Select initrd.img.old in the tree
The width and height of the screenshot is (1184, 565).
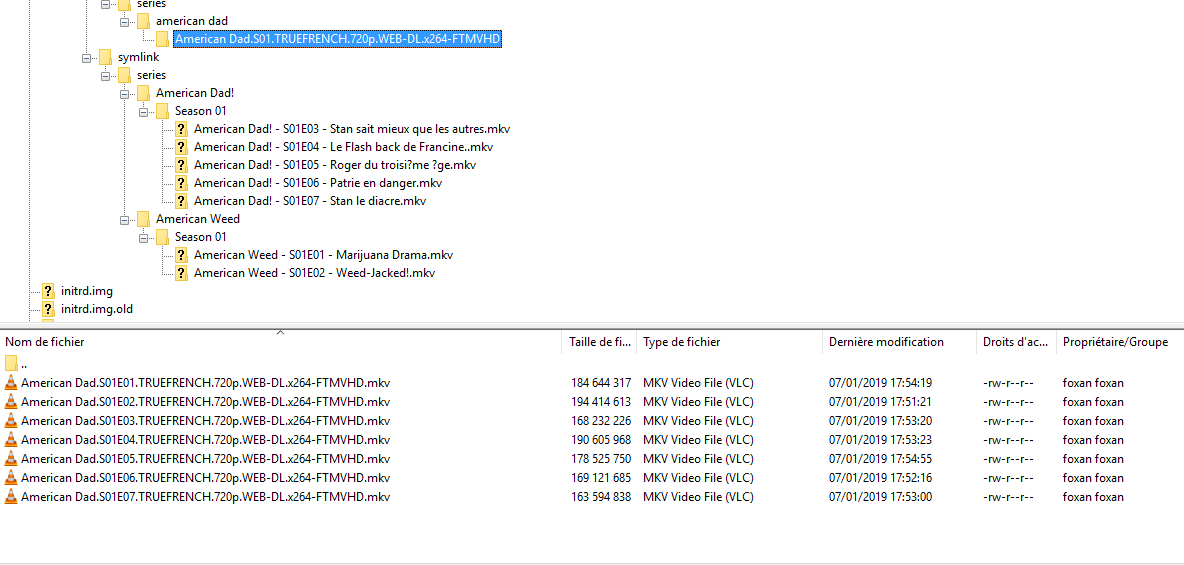[97, 309]
